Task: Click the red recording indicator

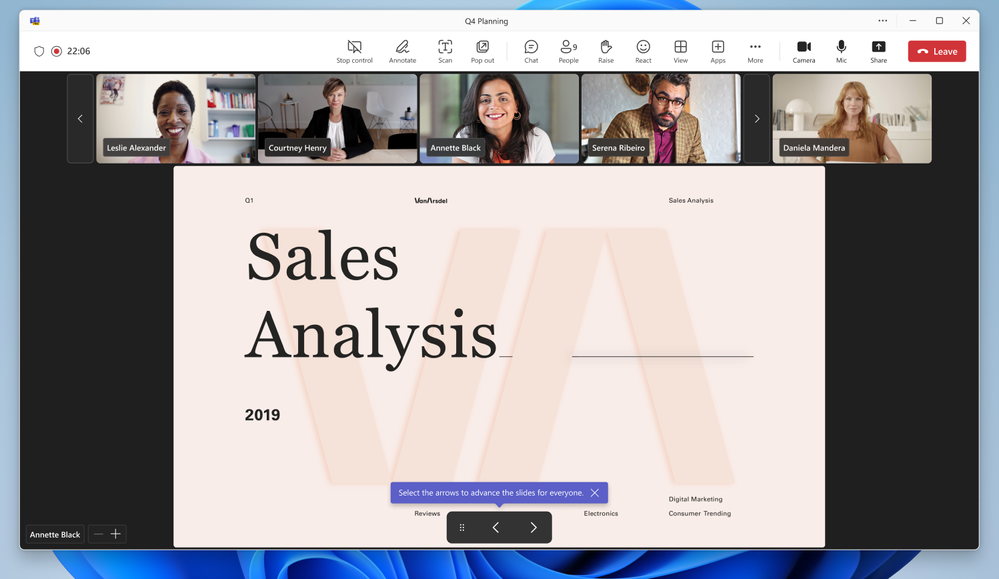Action: pyautogui.click(x=57, y=51)
